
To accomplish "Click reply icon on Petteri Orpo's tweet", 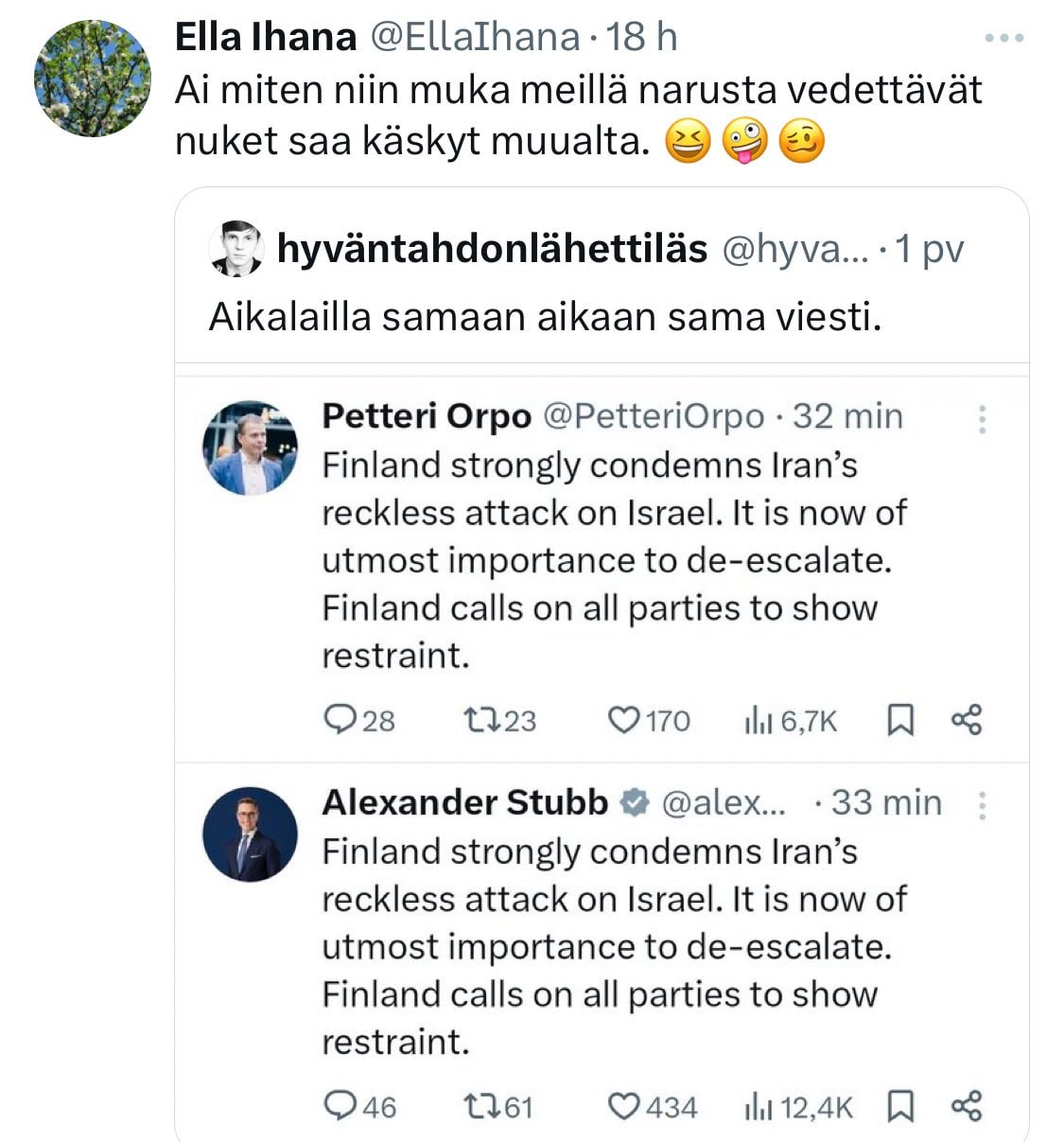I will coord(339,720).
